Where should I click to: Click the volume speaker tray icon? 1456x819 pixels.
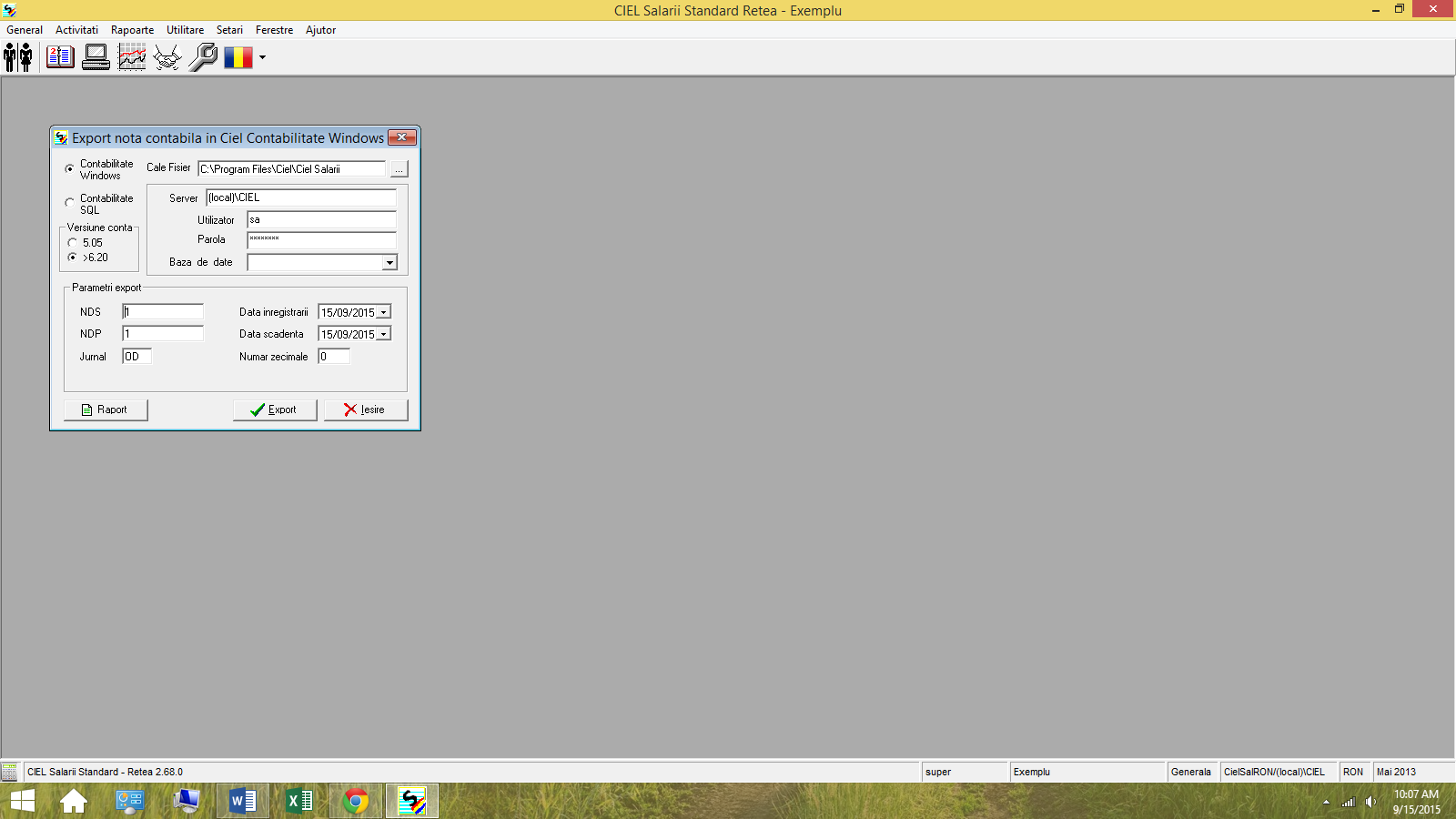point(1371,802)
